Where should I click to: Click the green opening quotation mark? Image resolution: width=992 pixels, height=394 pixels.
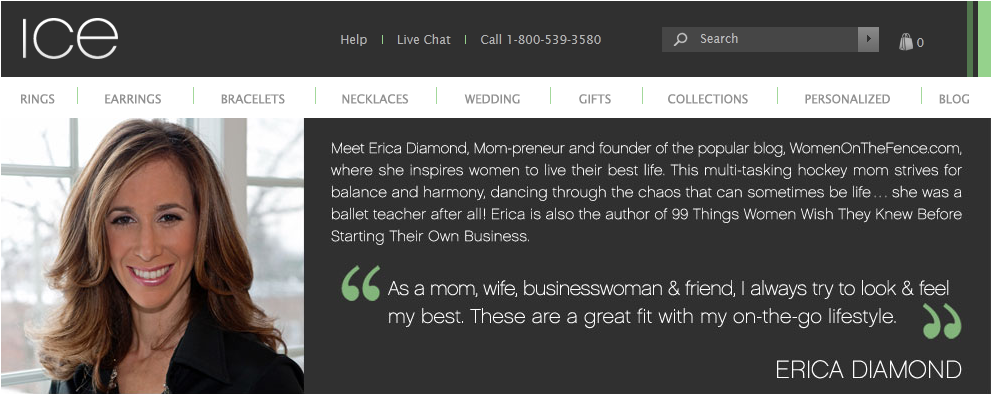pyautogui.click(x=361, y=283)
